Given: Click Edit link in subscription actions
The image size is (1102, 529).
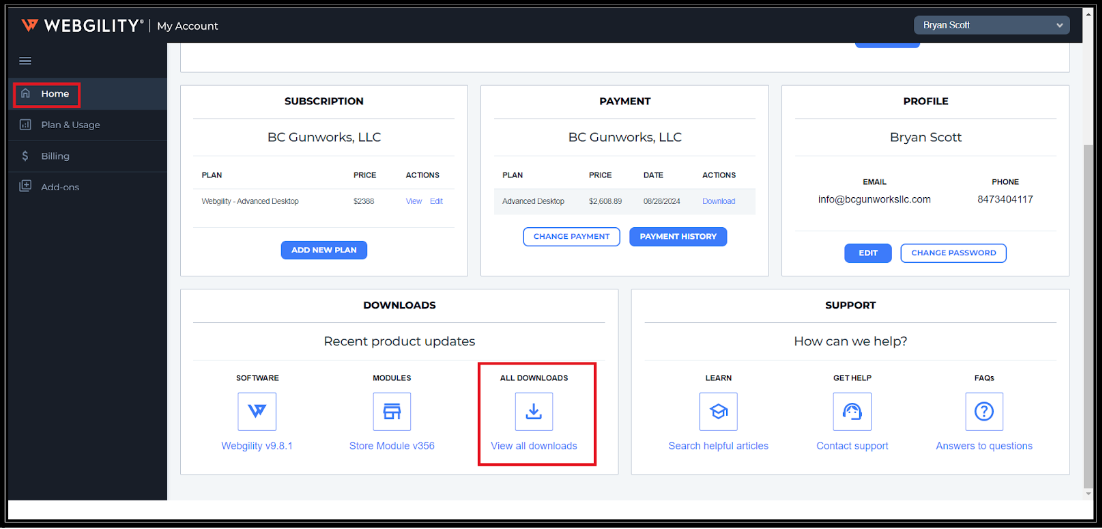Looking at the screenshot, I should [x=436, y=201].
